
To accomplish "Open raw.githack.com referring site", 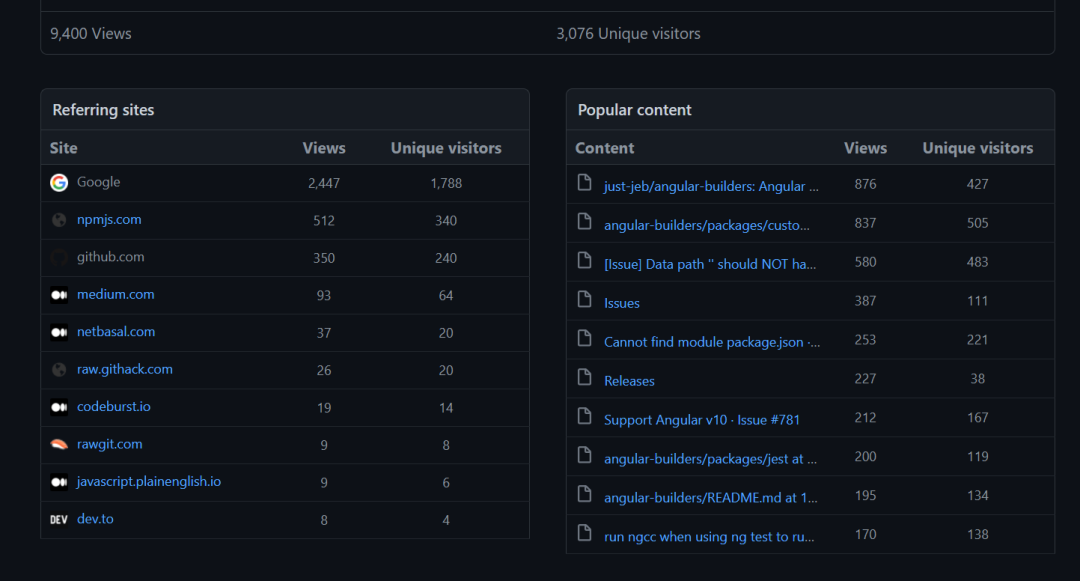I will [125, 370].
